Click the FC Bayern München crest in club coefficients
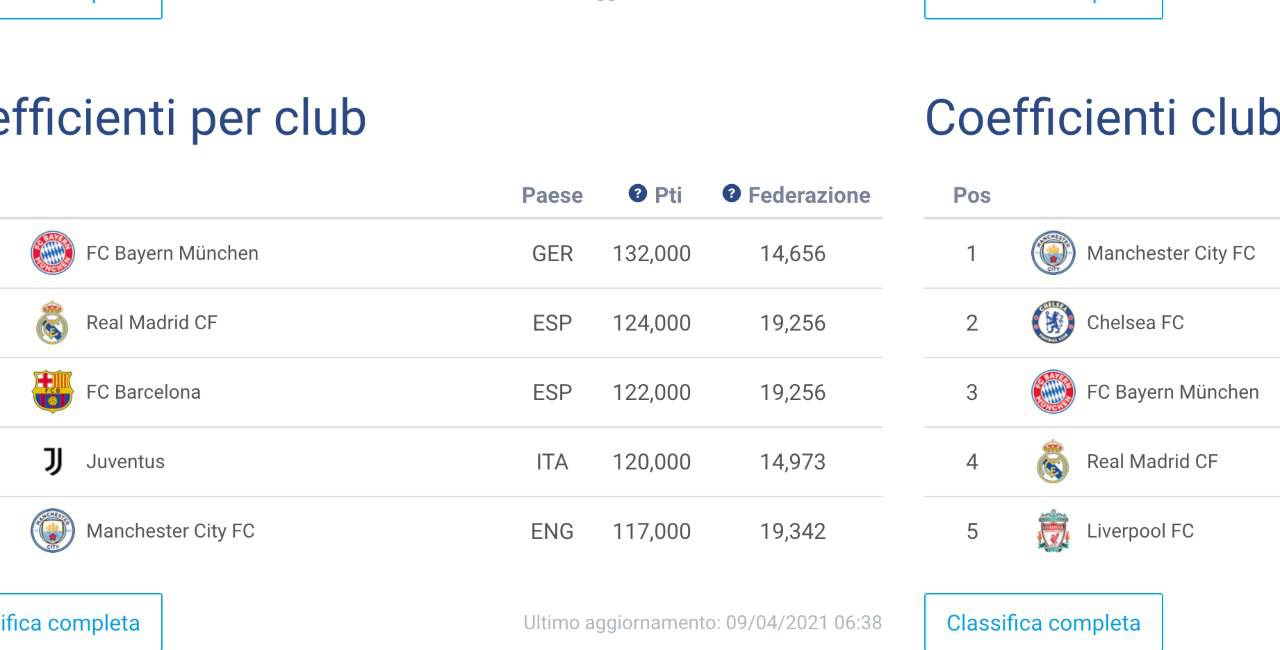The height and width of the screenshot is (650, 1280). click(52, 253)
